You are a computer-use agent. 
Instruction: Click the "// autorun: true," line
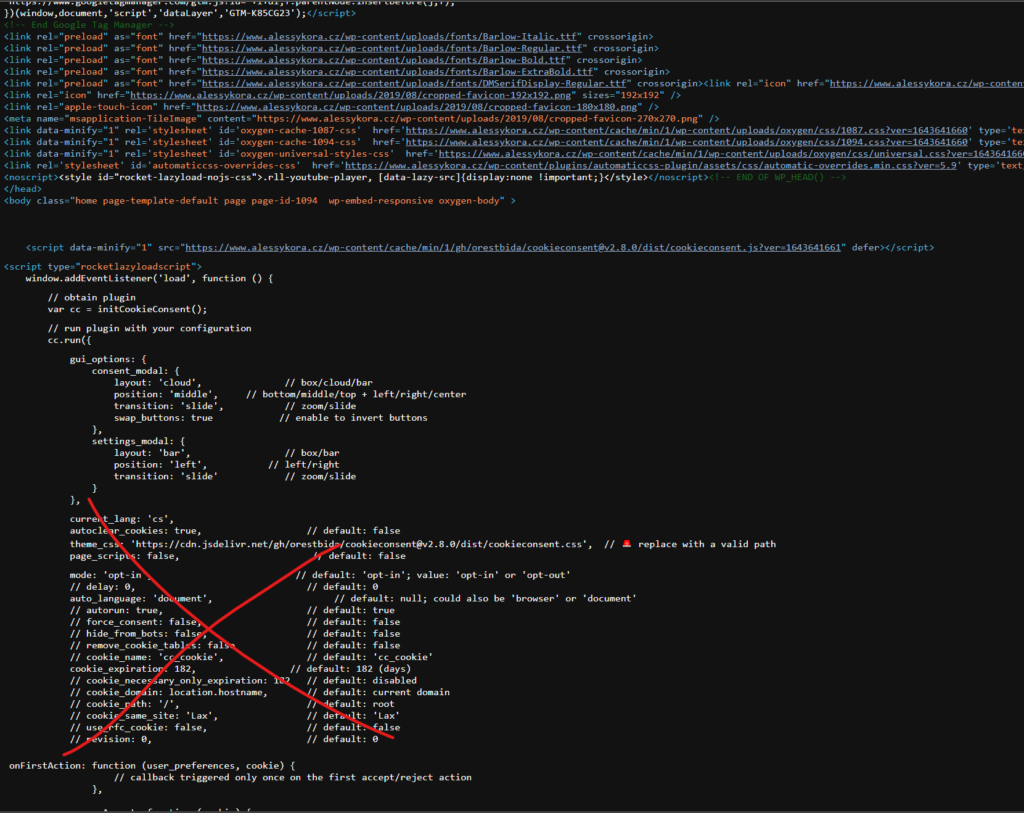(x=116, y=611)
